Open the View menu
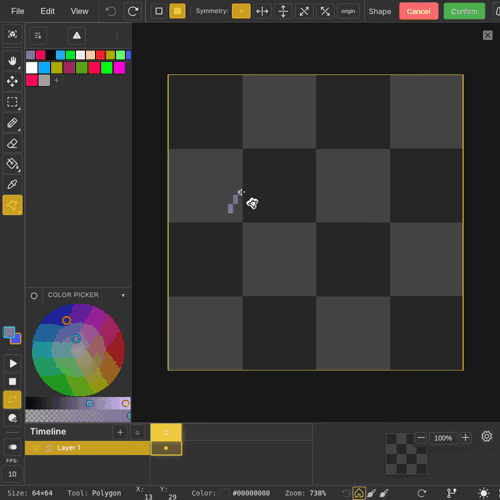The image size is (500, 500). click(79, 11)
